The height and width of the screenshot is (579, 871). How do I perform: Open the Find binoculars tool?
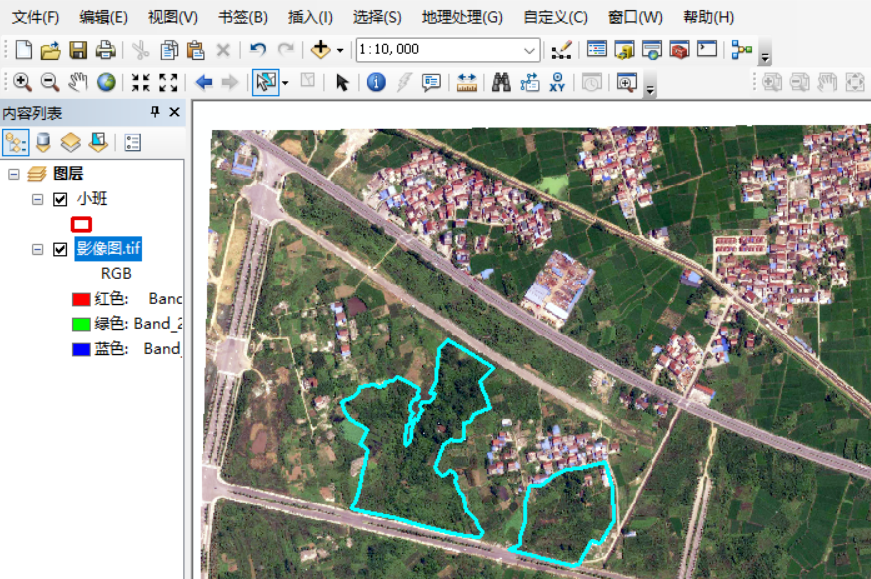click(x=501, y=82)
